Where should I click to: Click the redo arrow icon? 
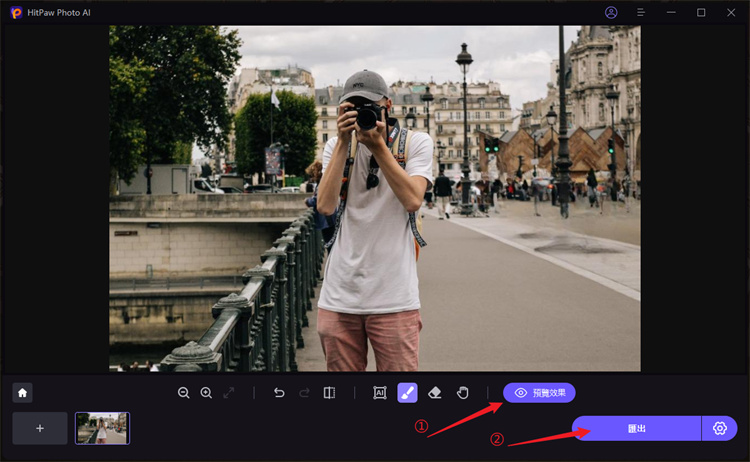tap(304, 393)
